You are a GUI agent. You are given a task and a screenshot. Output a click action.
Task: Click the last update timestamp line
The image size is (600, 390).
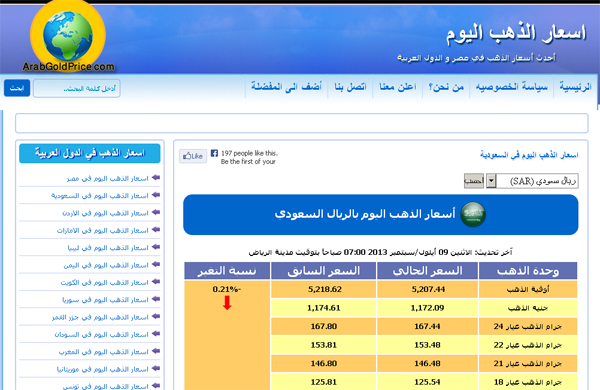380,252
